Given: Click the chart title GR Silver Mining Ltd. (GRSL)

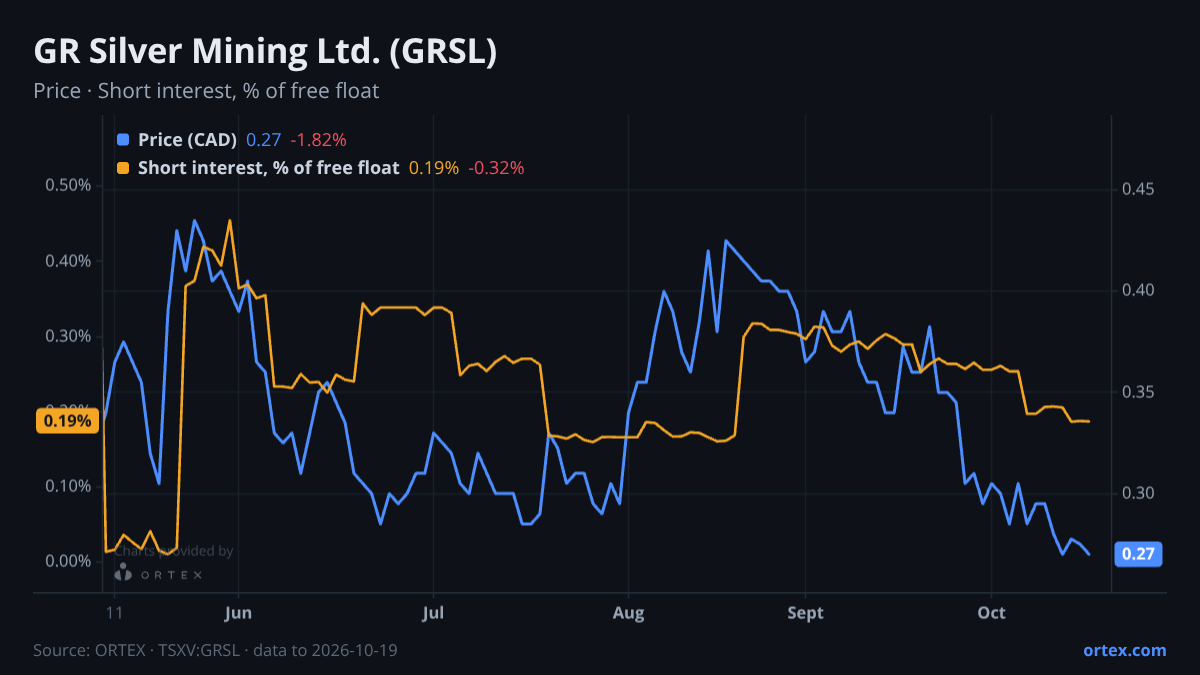Looking at the screenshot, I should [265, 52].
